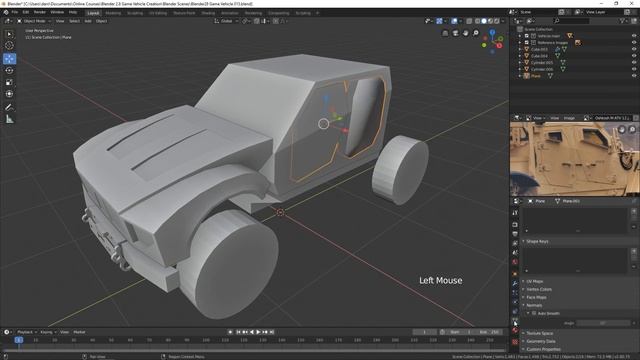The height and width of the screenshot is (360, 640).
Task: Activate the Move tool
Action: click(x=9, y=59)
